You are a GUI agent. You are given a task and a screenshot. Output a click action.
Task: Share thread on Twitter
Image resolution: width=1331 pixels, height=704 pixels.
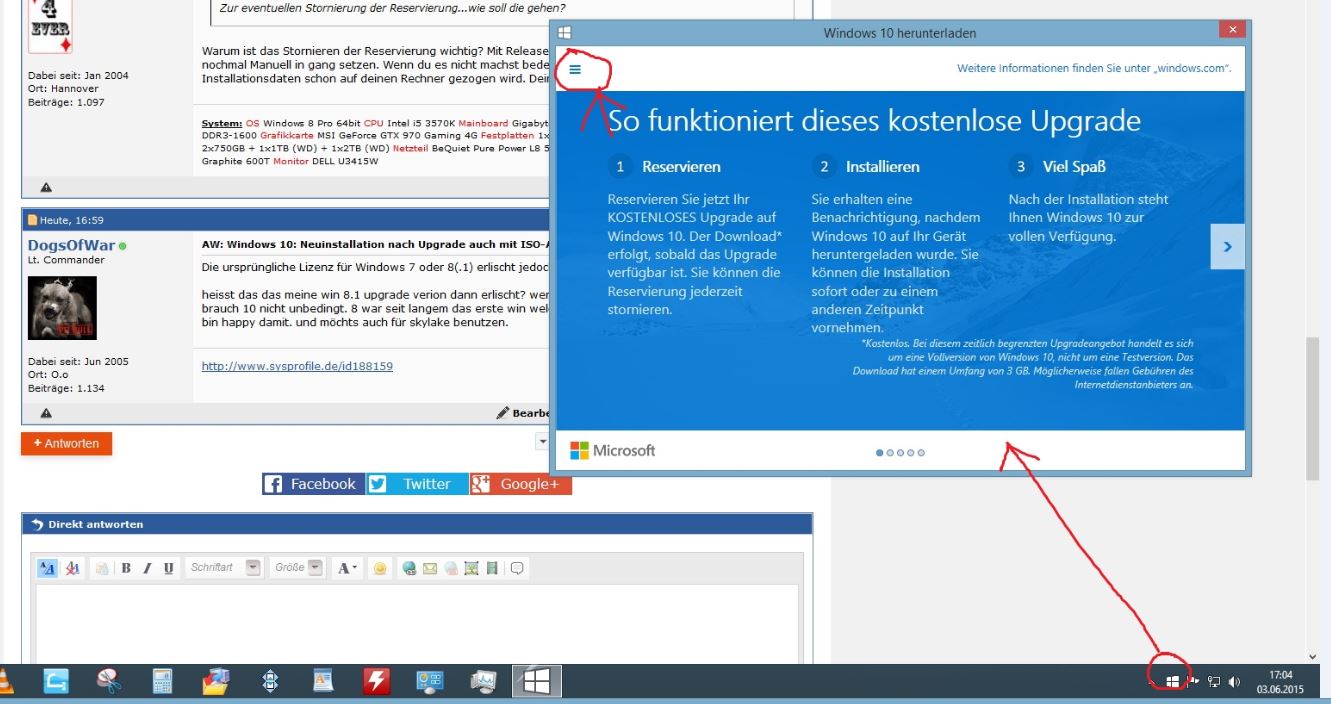click(x=416, y=484)
